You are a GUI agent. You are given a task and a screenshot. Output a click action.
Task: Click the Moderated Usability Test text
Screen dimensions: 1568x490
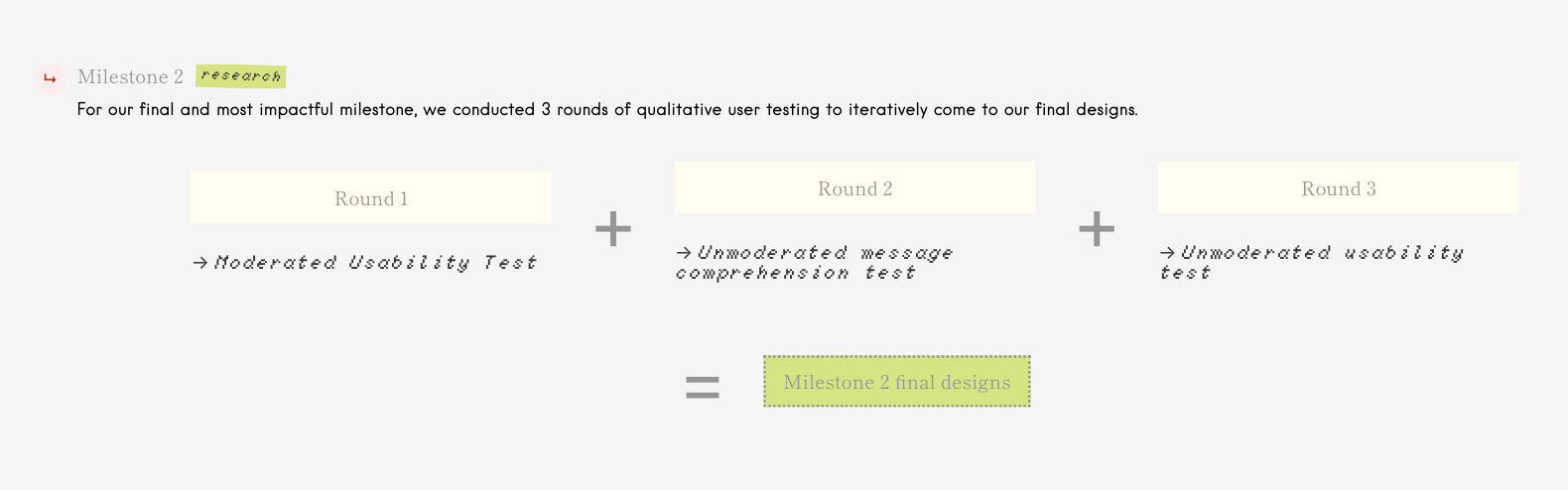pyautogui.click(x=375, y=263)
